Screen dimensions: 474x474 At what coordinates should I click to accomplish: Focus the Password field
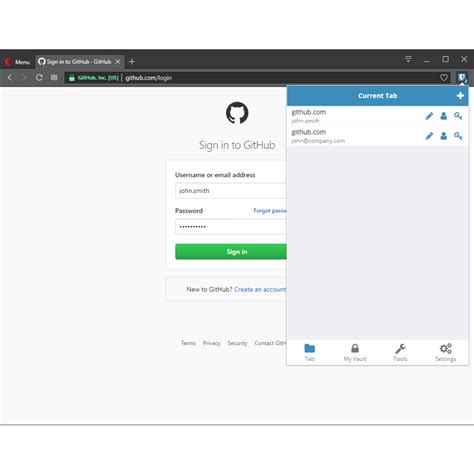231,227
